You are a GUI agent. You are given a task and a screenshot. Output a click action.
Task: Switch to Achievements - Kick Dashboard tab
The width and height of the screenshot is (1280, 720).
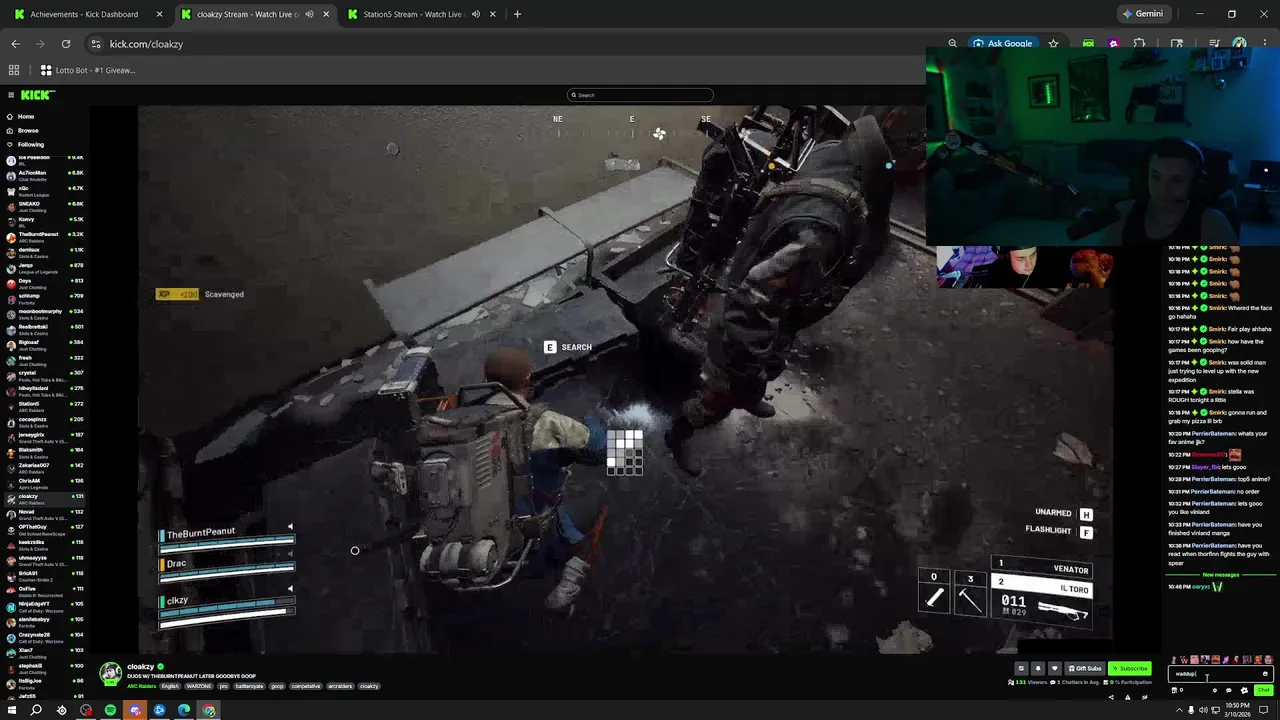click(x=85, y=14)
